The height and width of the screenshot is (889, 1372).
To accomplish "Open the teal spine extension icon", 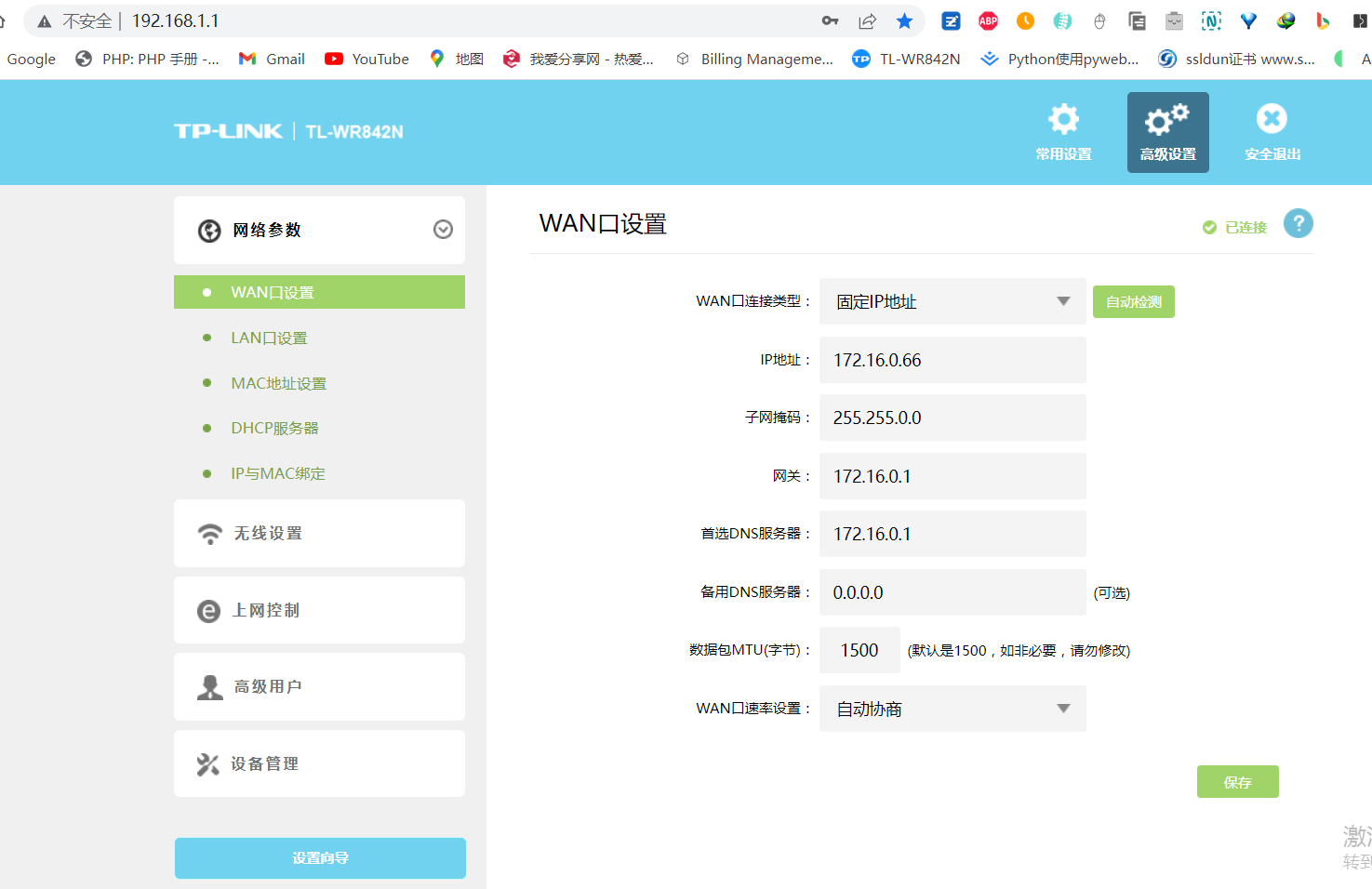I will [1062, 20].
